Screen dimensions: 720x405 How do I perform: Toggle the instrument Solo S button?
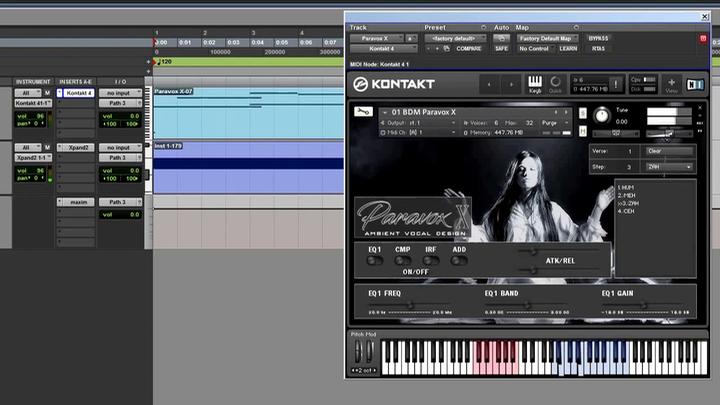click(x=583, y=113)
